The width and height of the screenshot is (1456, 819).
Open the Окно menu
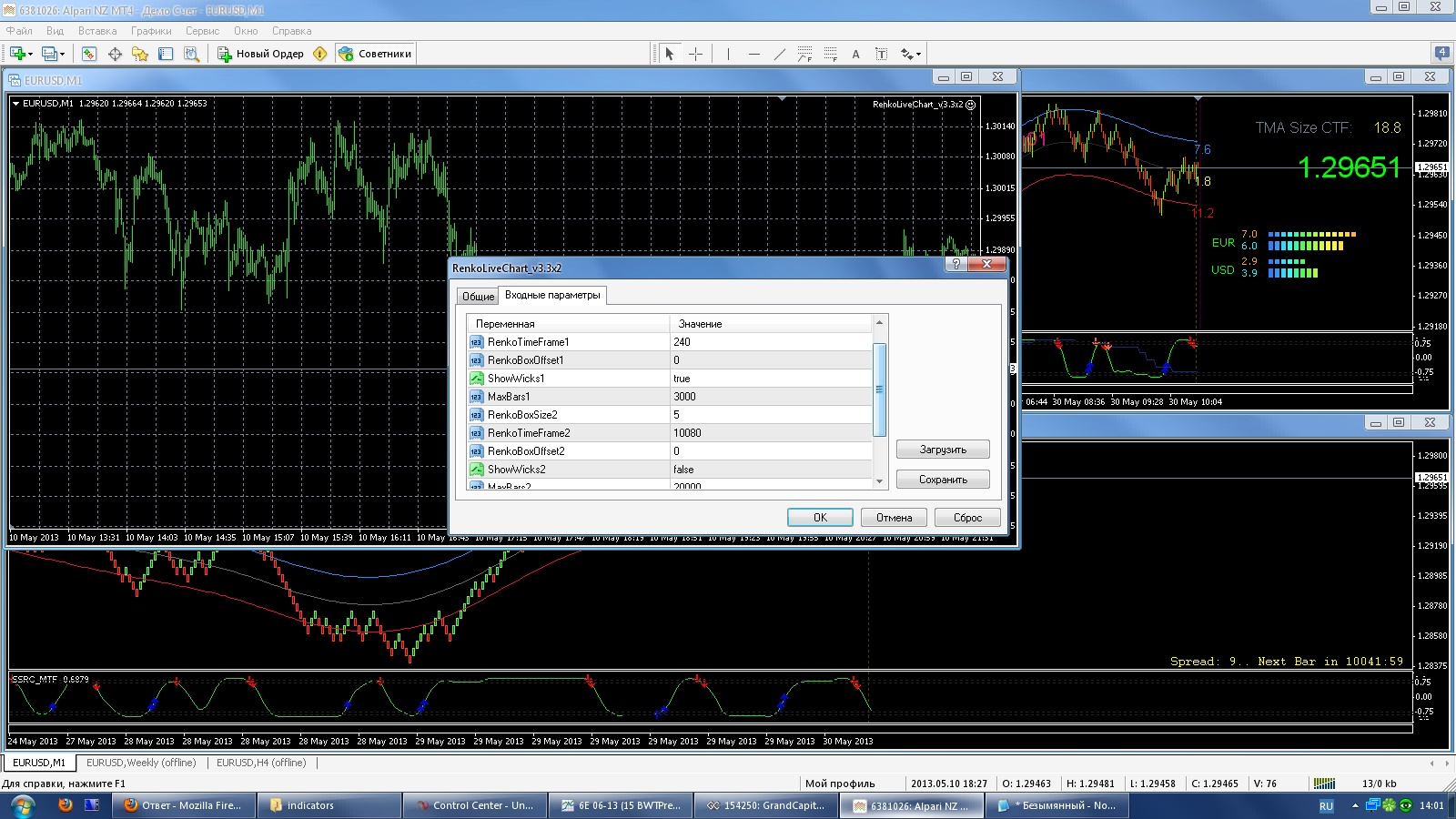246,31
